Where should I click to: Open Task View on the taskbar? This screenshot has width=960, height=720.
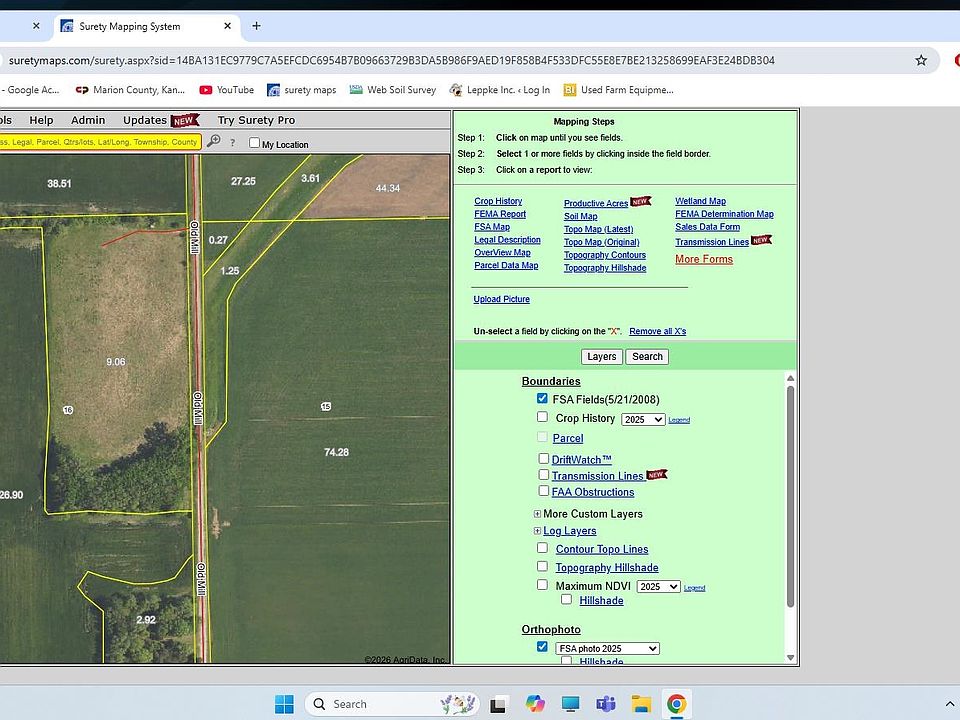pyautogui.click(x=498, y=704)
